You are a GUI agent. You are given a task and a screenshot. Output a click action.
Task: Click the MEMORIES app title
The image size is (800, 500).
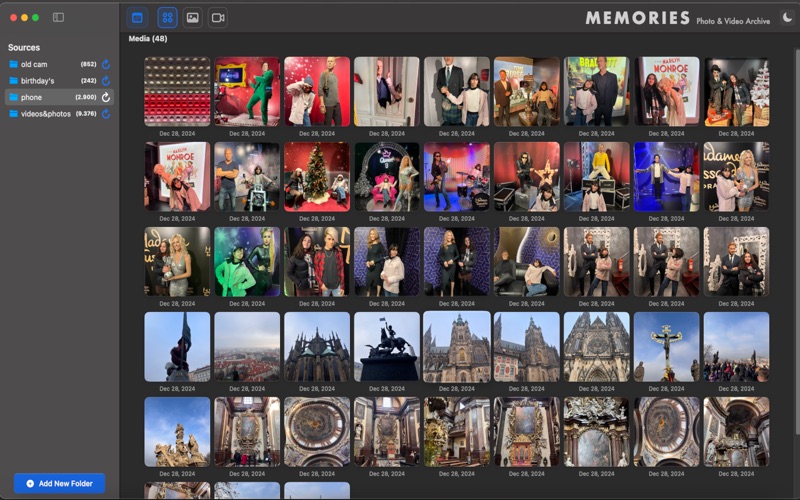(638, 18)
